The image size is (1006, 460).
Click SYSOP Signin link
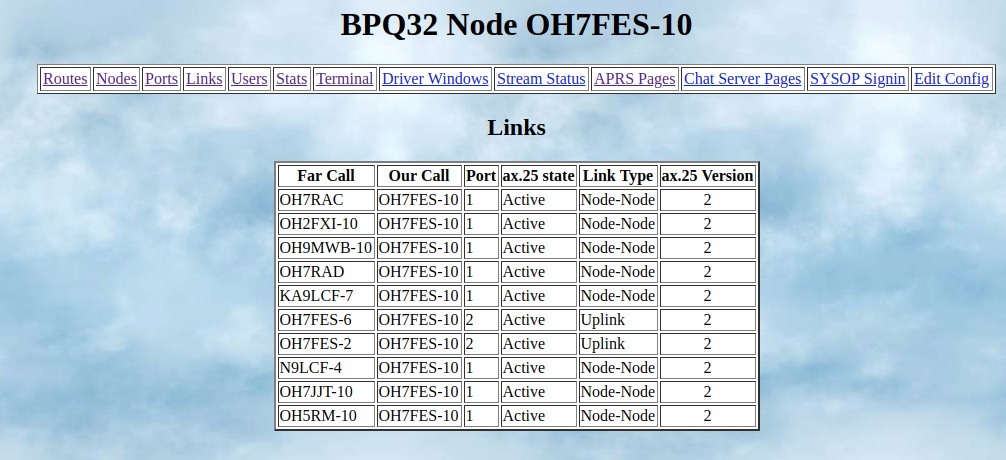857,79
